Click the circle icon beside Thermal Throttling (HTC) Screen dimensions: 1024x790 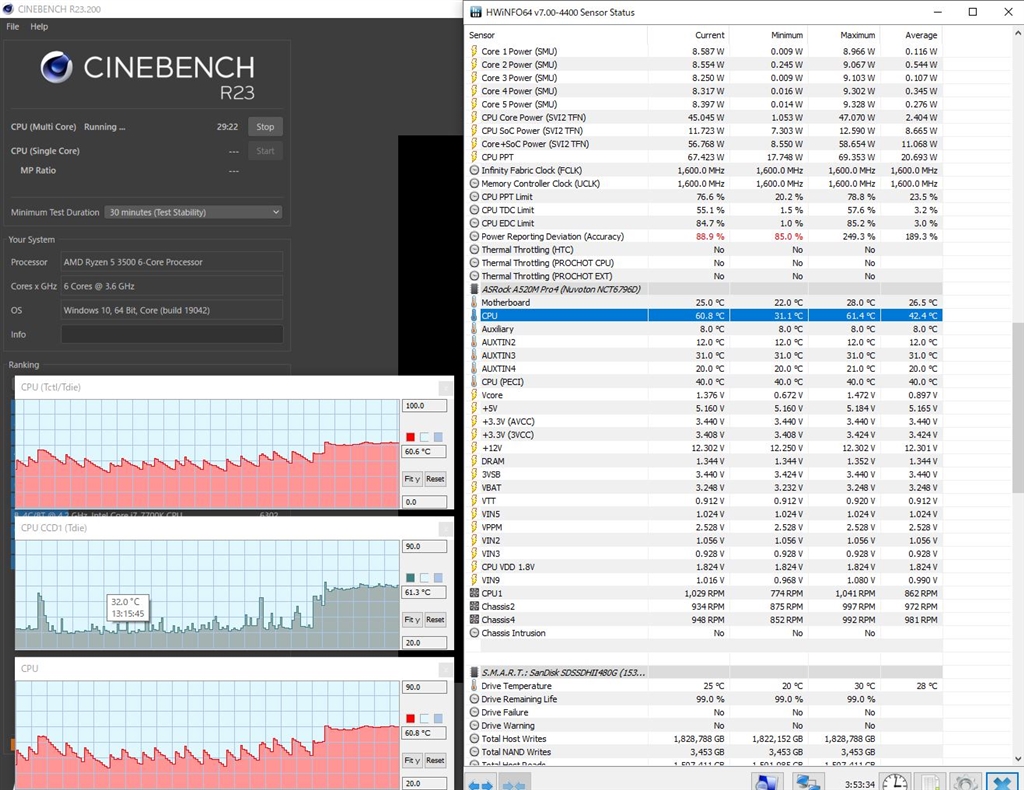pyautogui.click(x=474, y=249)
